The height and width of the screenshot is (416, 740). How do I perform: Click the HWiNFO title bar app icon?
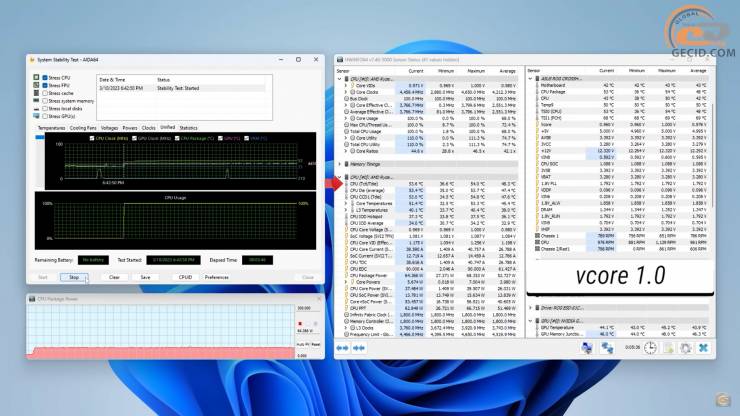coord(340,60)
